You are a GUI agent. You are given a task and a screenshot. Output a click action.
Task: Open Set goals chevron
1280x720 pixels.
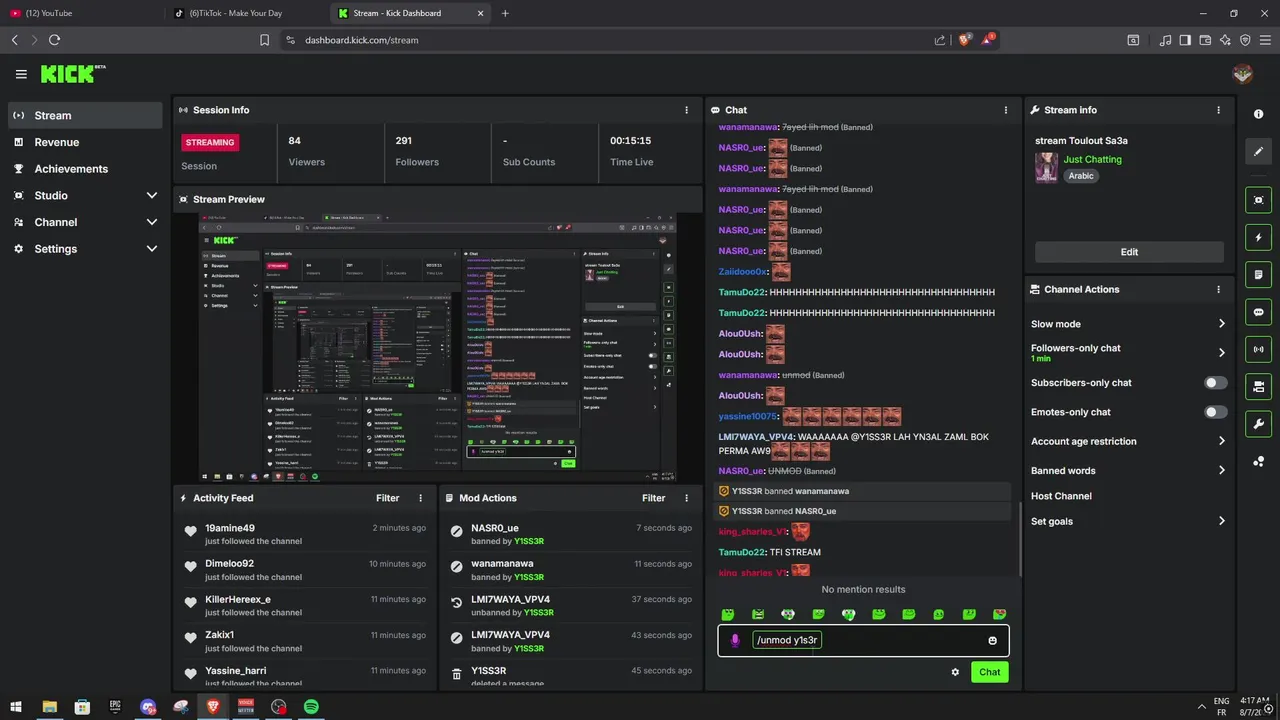click(x=1221, y=521)
